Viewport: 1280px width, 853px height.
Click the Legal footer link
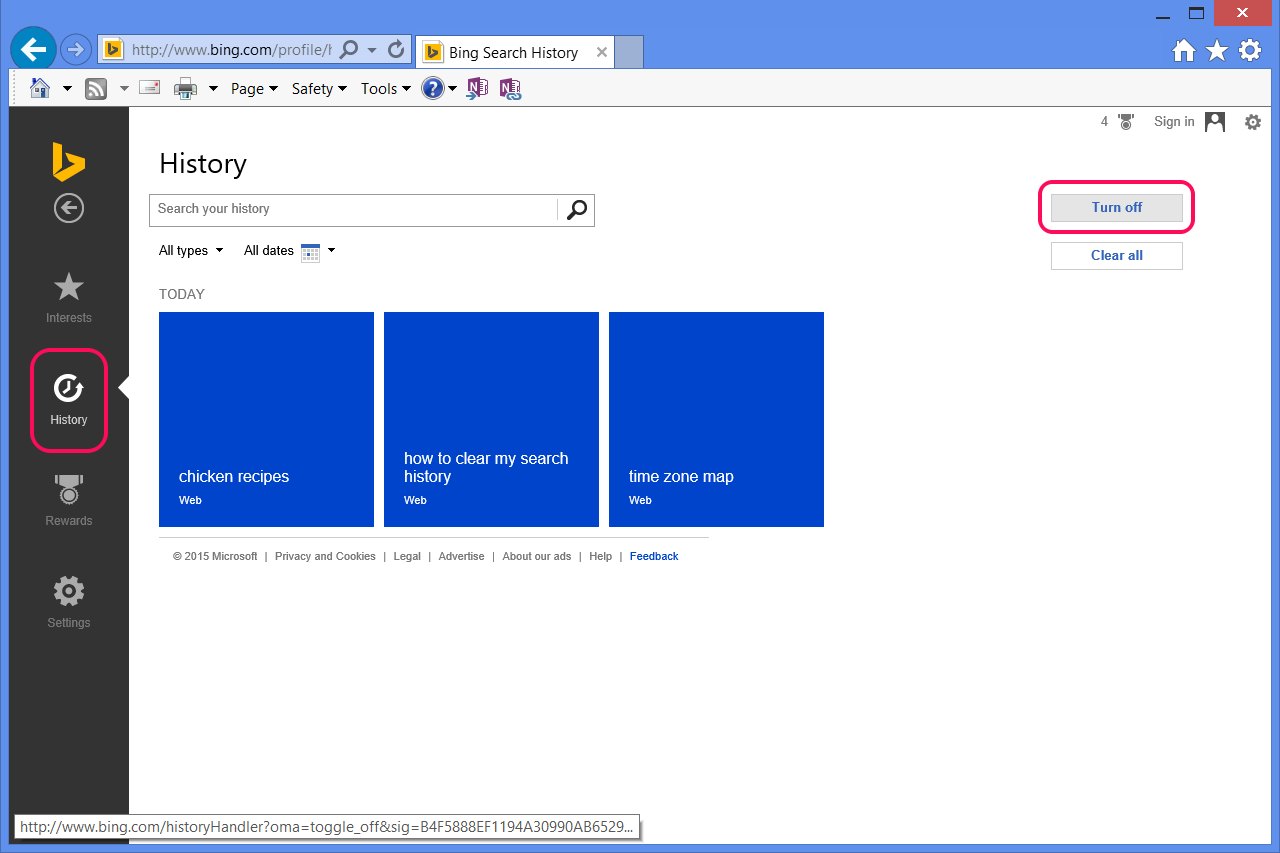[407, 557]
